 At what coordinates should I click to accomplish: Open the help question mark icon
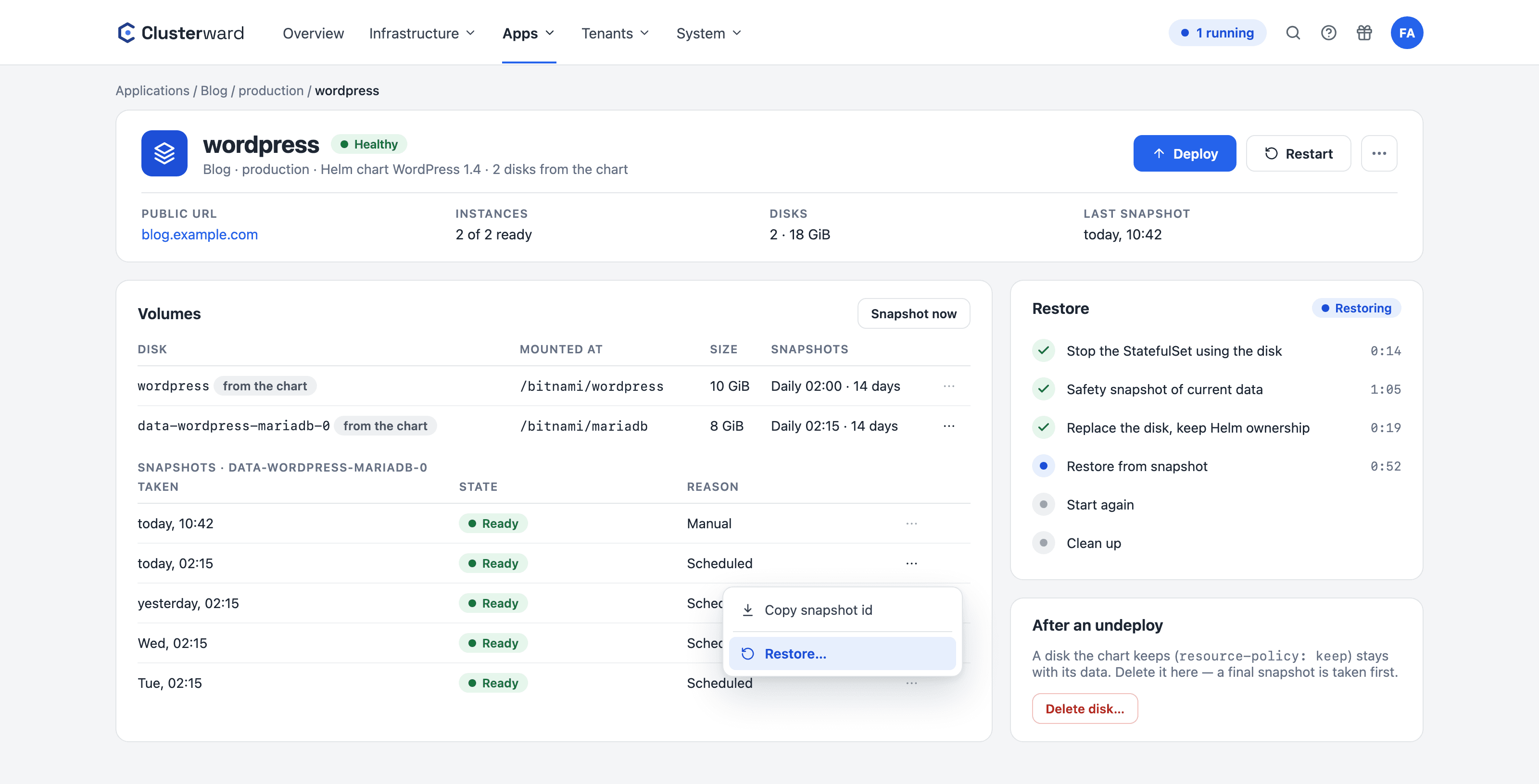[x=1329, y=33]
